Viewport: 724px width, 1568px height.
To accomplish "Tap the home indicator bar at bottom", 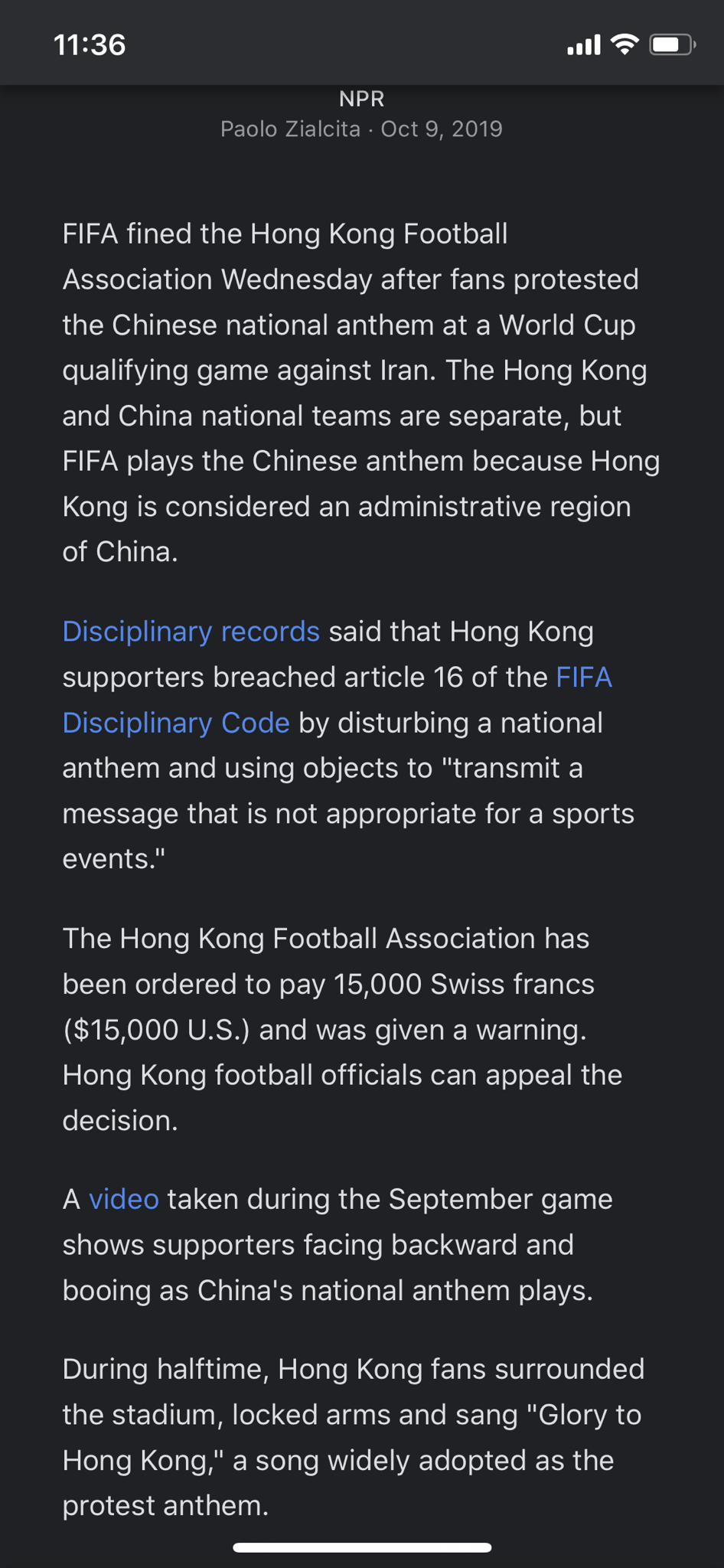I will point(362,1547).
